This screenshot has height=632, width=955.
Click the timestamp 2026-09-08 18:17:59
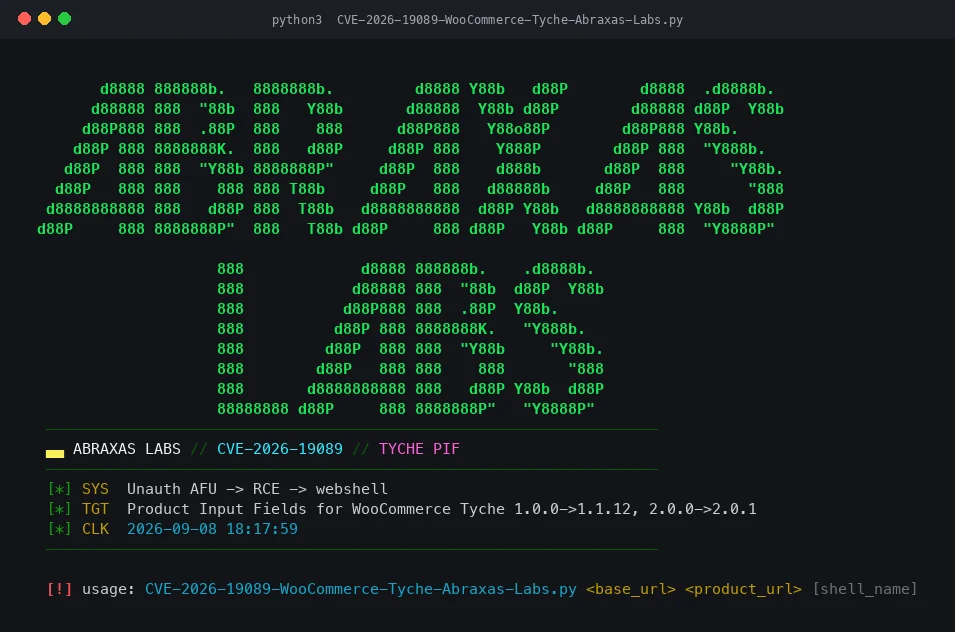(212, 529)
